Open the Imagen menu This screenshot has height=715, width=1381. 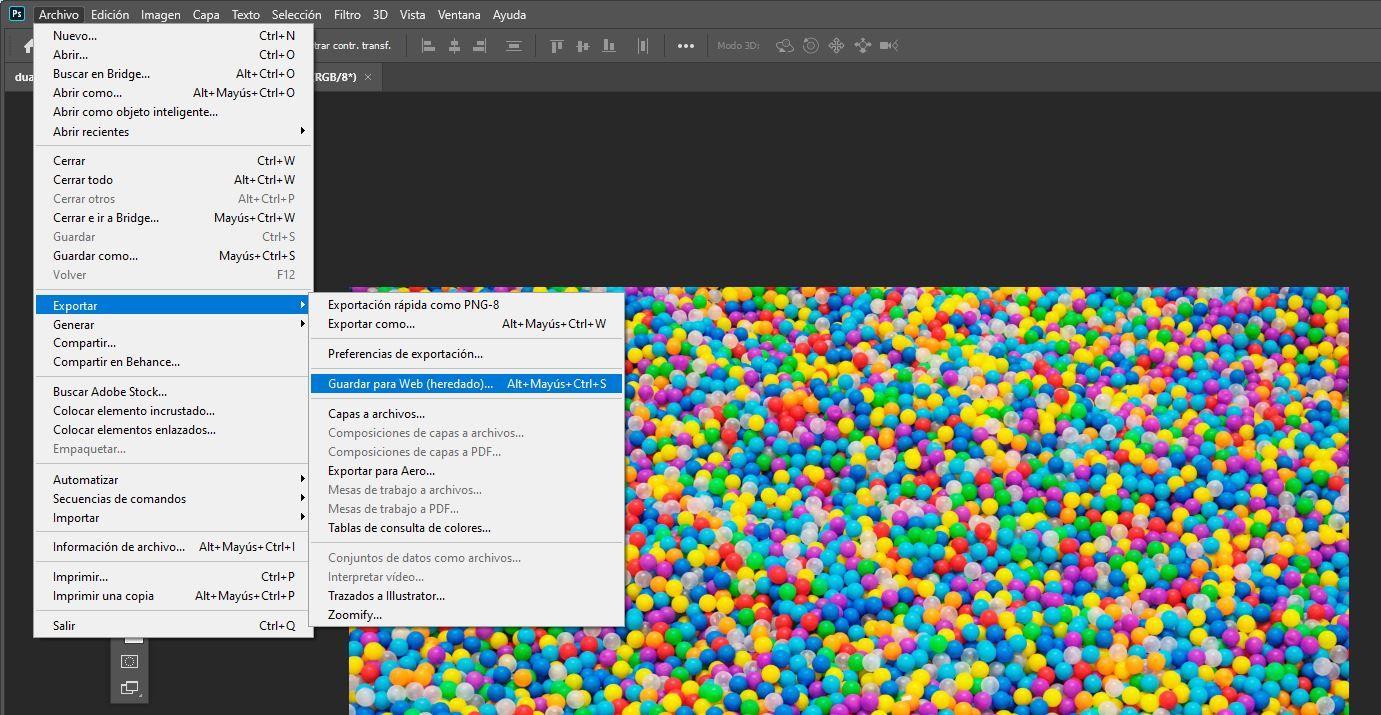click(161, 15)
